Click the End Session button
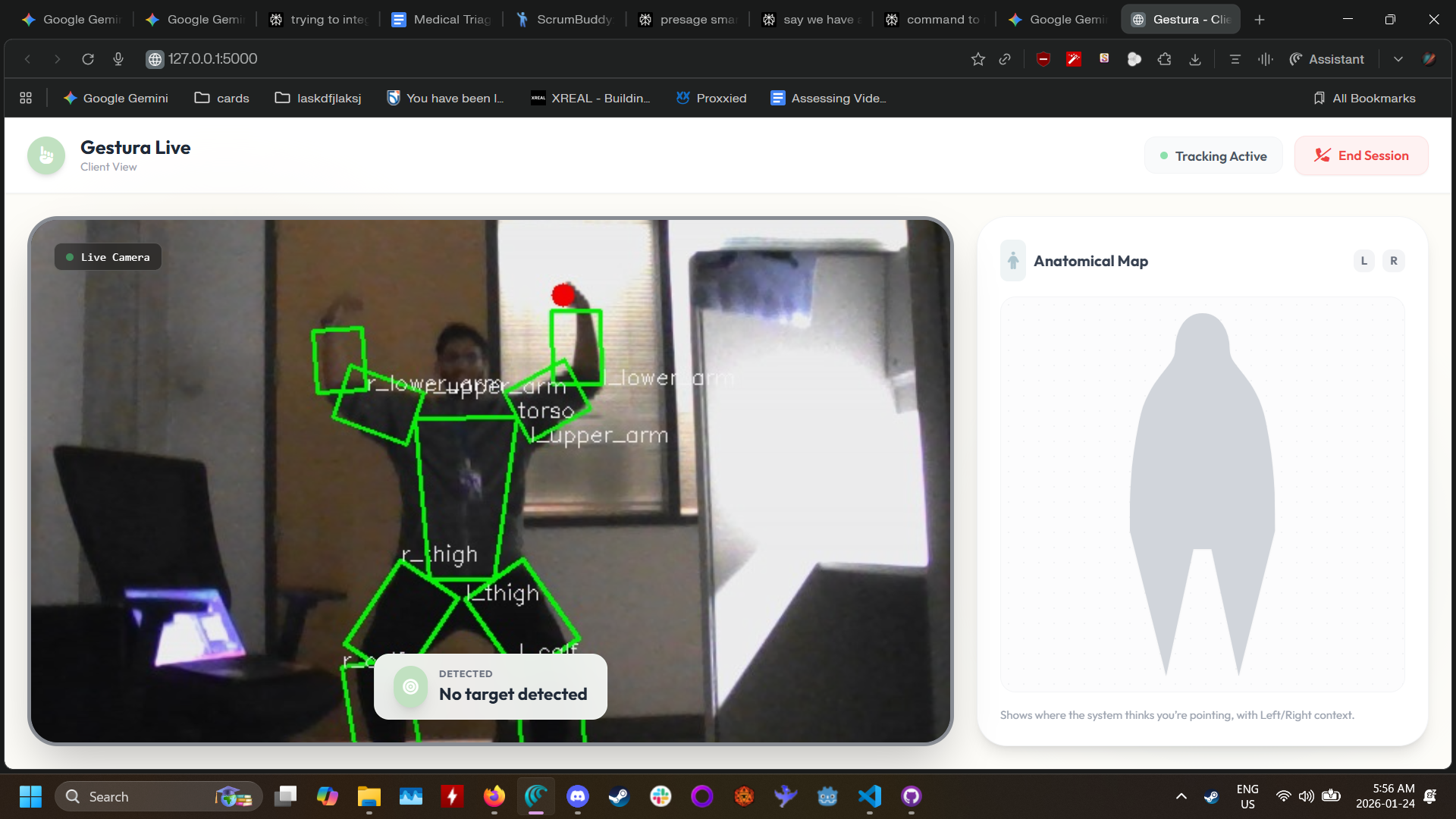This screenshot has height=819, width=1456. 1361,155
